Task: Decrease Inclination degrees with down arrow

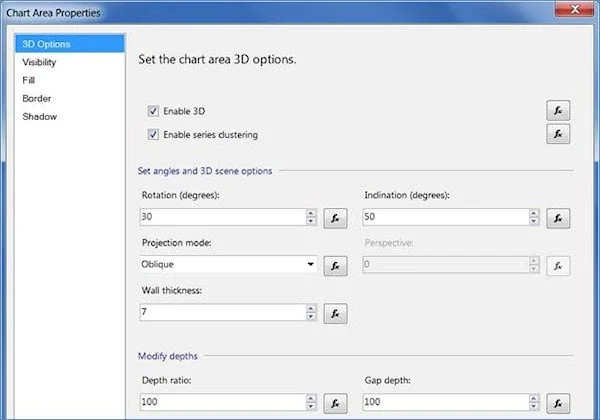Action: click(534, 221)
